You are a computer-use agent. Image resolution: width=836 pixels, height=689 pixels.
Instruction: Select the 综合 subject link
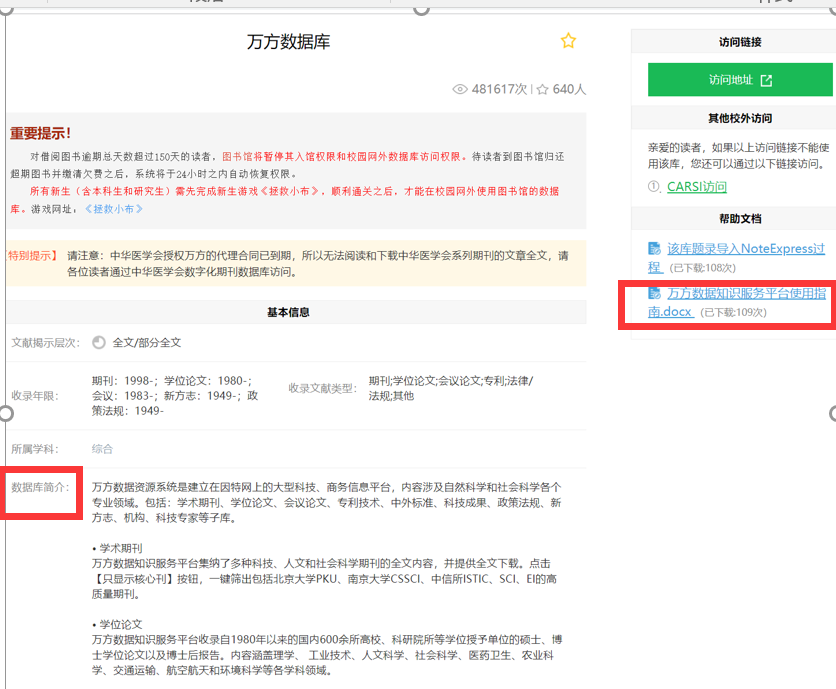[102, 449]
